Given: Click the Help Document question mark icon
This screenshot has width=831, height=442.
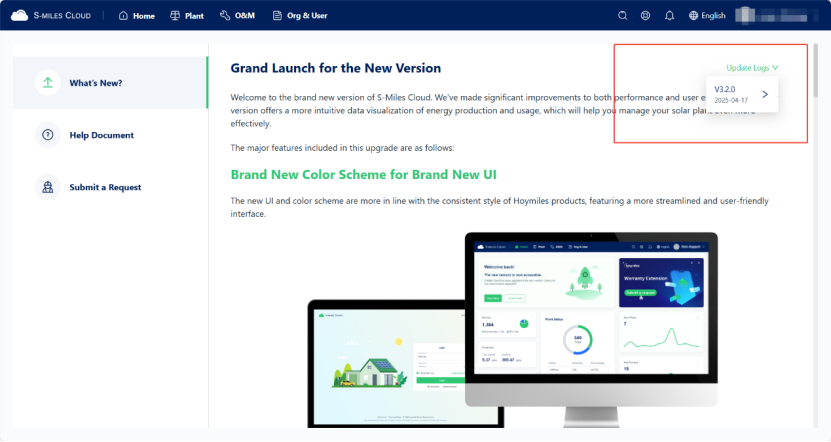Looking at the screenshot, I should (x=48, y=135).
